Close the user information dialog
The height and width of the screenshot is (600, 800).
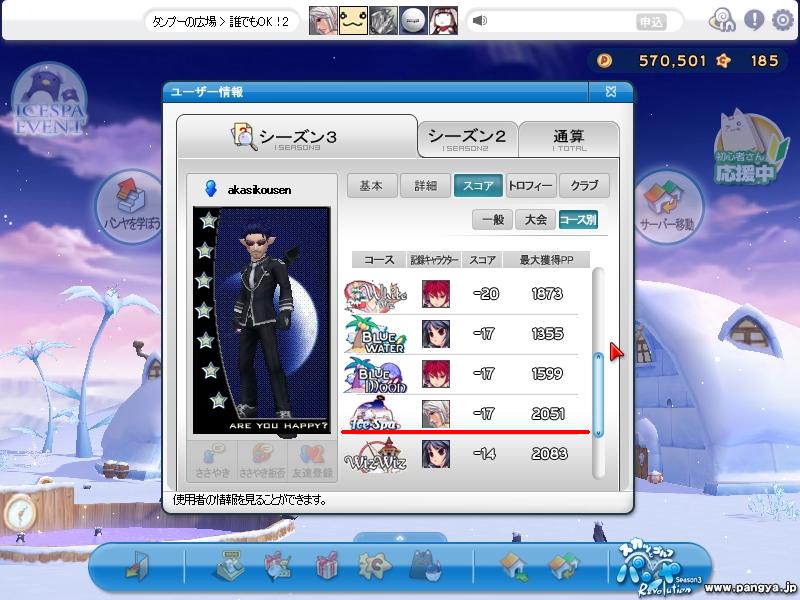(611, 92)
